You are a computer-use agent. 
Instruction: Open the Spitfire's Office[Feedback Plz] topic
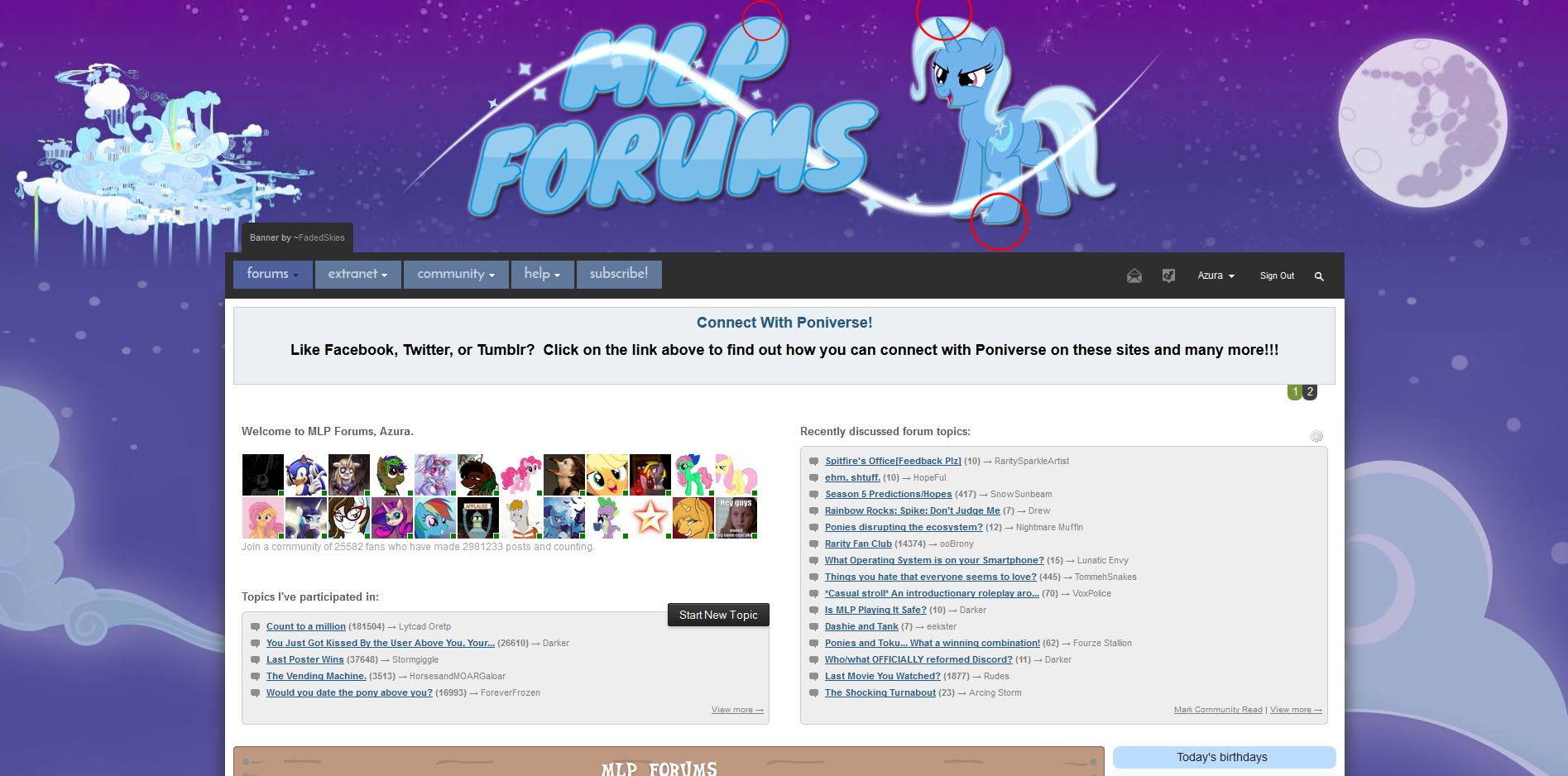pos(893,462)
